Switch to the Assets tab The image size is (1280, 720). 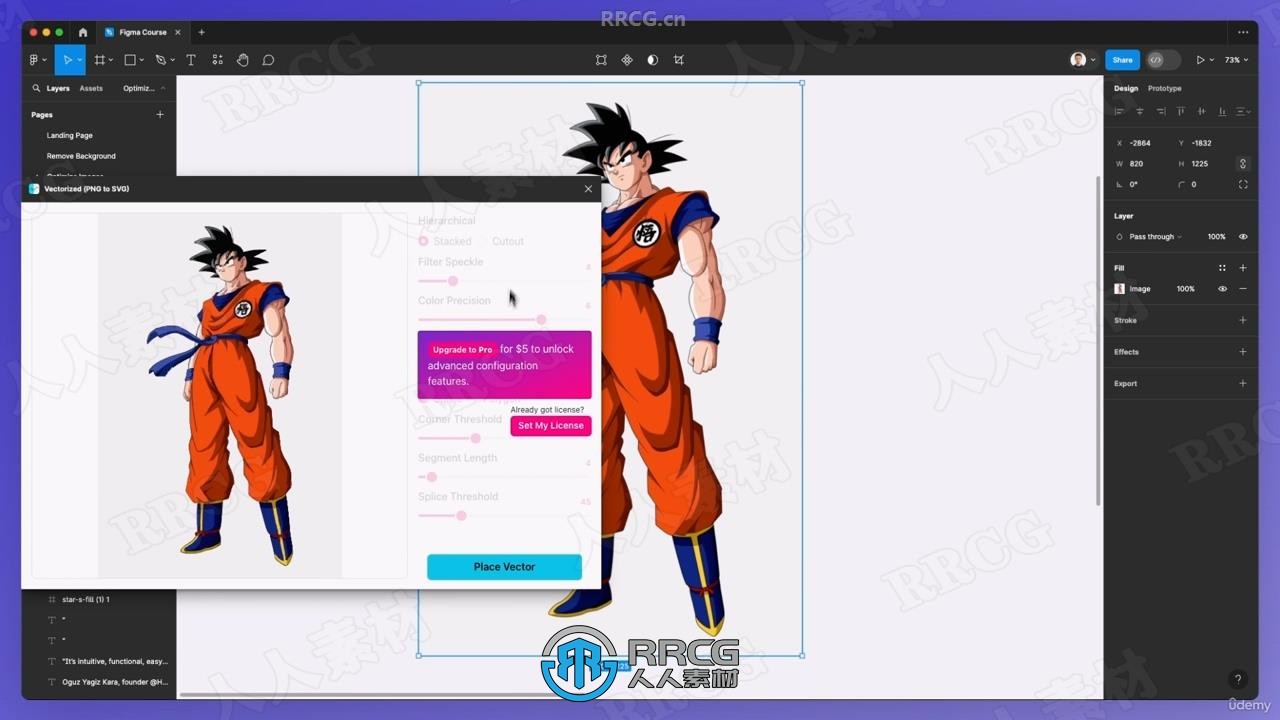pyautogui.click(x=91, y=88)
